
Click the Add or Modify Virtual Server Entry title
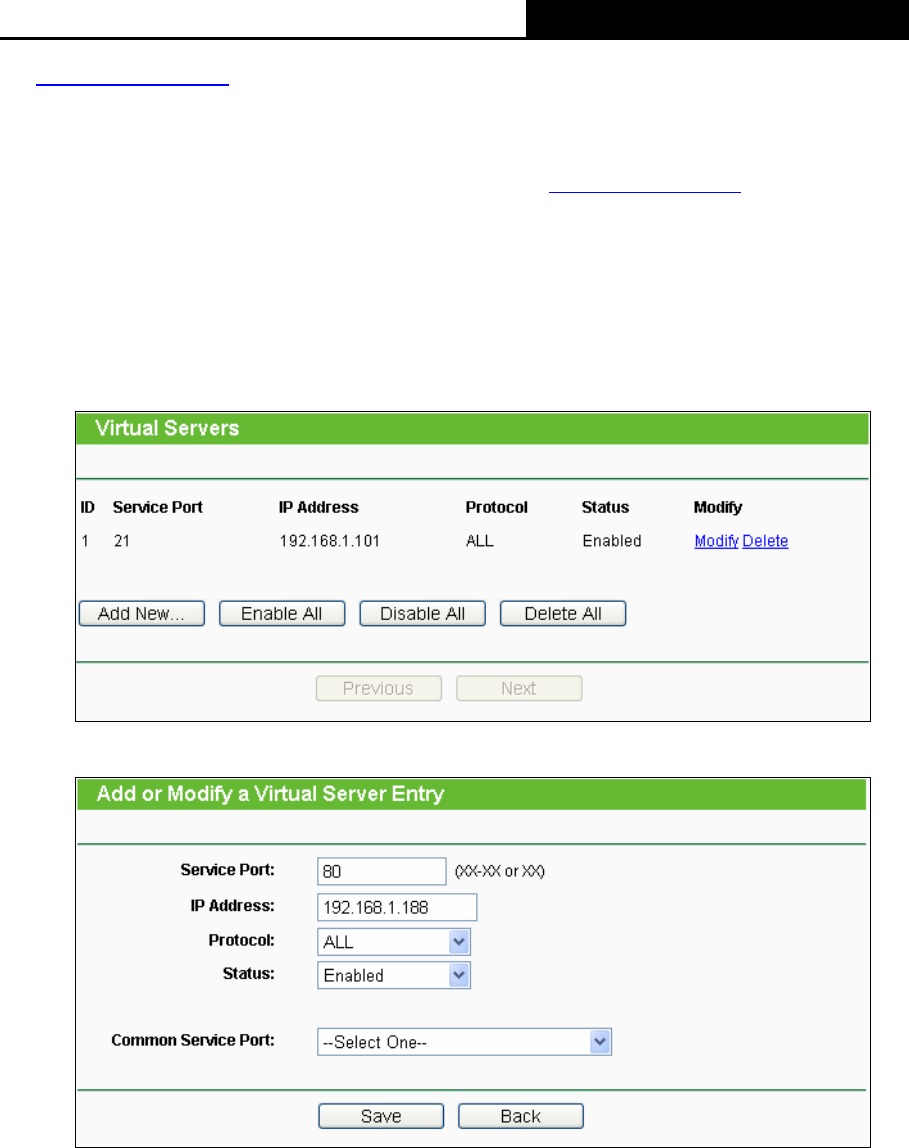click(x=271, y=794)
